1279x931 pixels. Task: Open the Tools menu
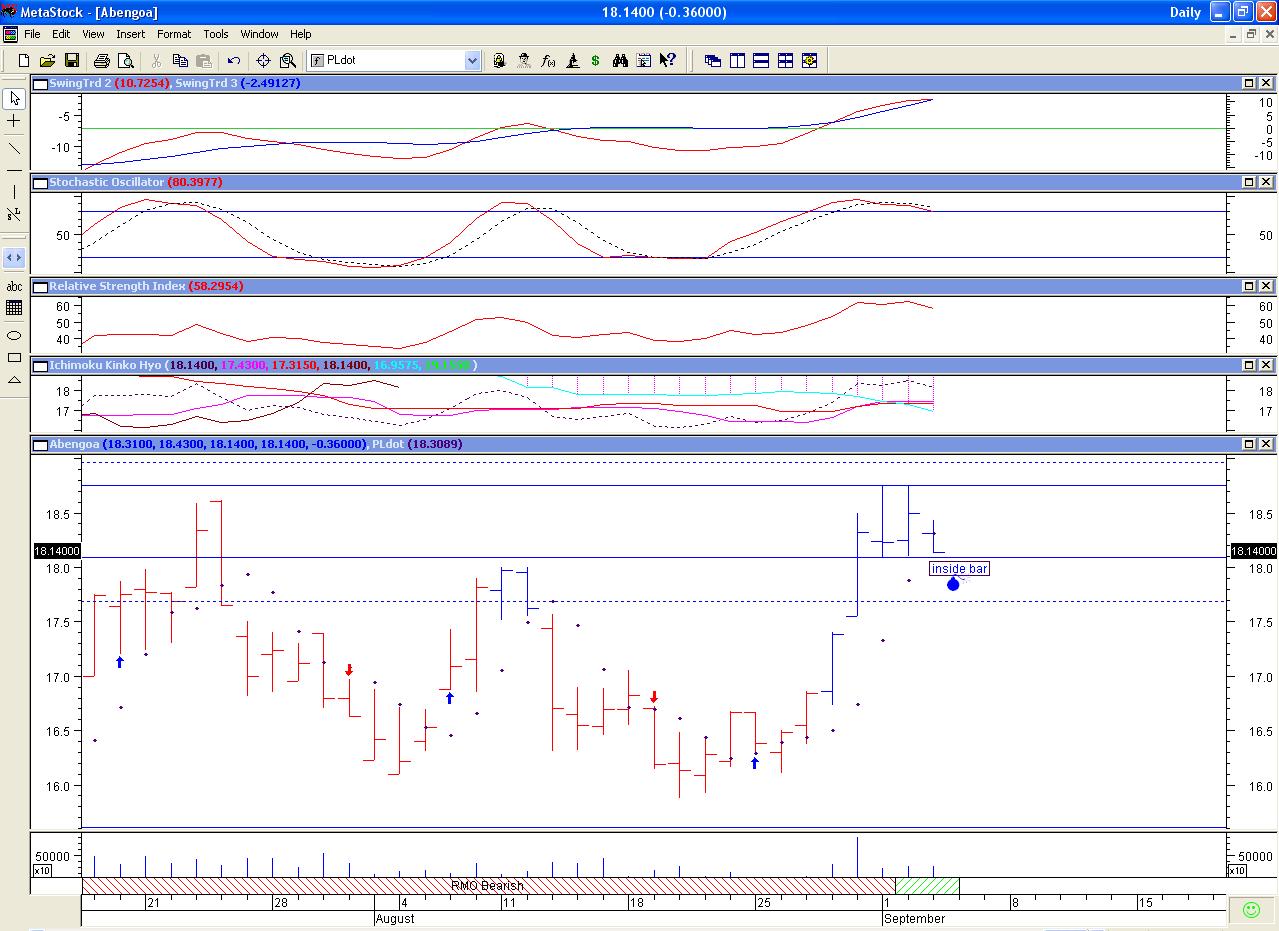215,34
